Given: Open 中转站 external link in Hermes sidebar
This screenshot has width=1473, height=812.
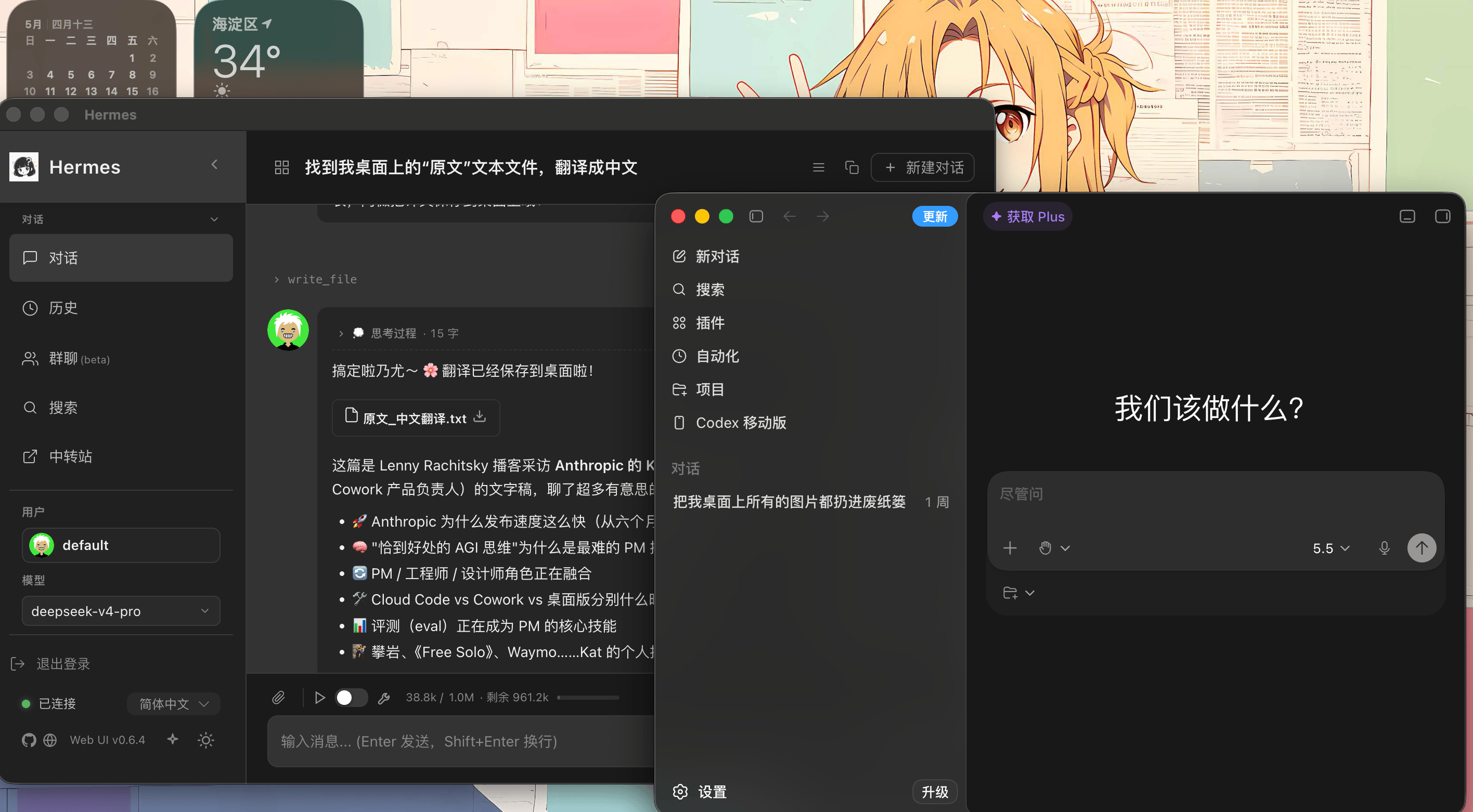Looking at the screenshot, I should click(121, 456).
